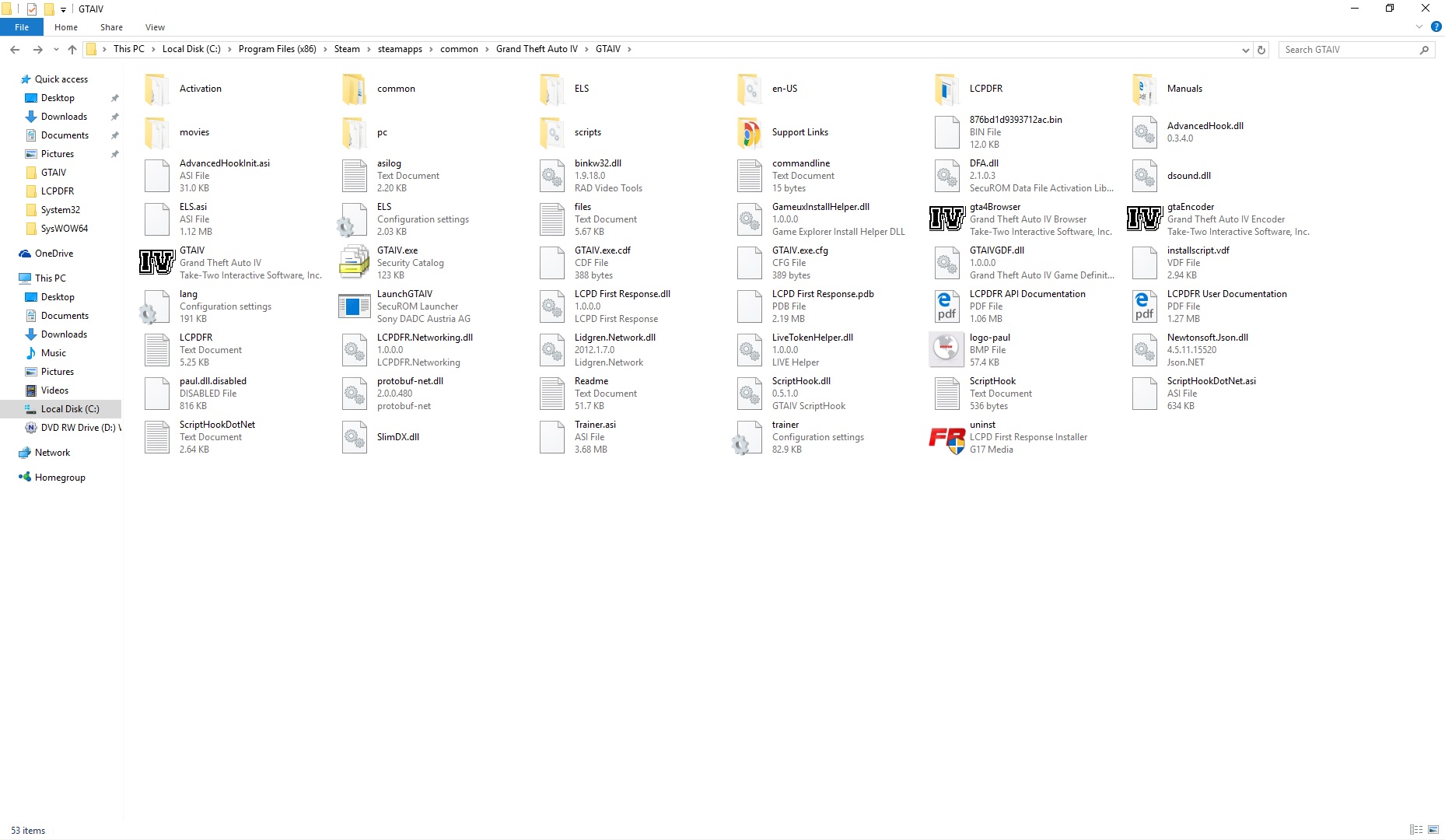The height and width of the screenshot is (840, 1445).
Task: Expand the chevron after GTAIV in path
Action: point(630,49)
